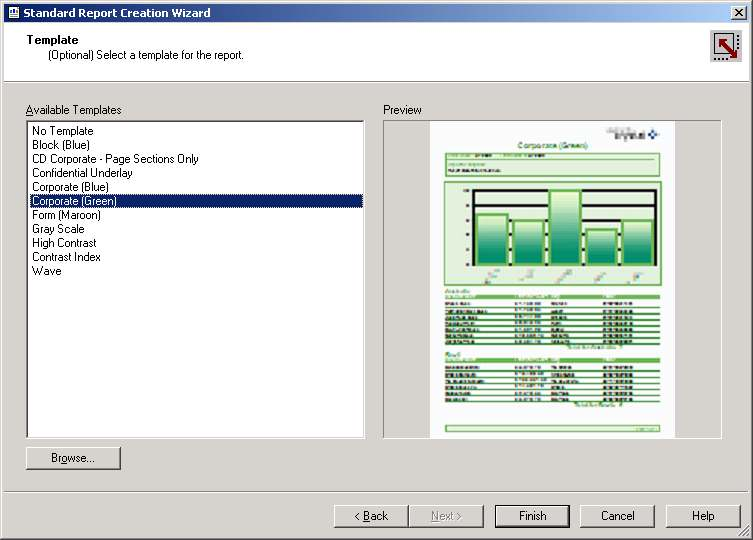This screenshot has height=540, width=753.
Task: Close the Standard Report Creation Wizard window
Action: pyautogui.click(x=739, y=12)
